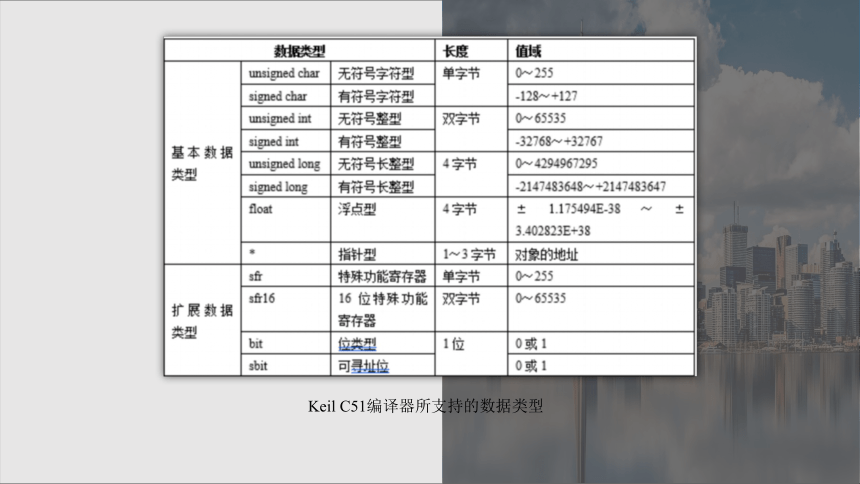
Task: Click the 'sbit' type cell
Action: [286, 365]
